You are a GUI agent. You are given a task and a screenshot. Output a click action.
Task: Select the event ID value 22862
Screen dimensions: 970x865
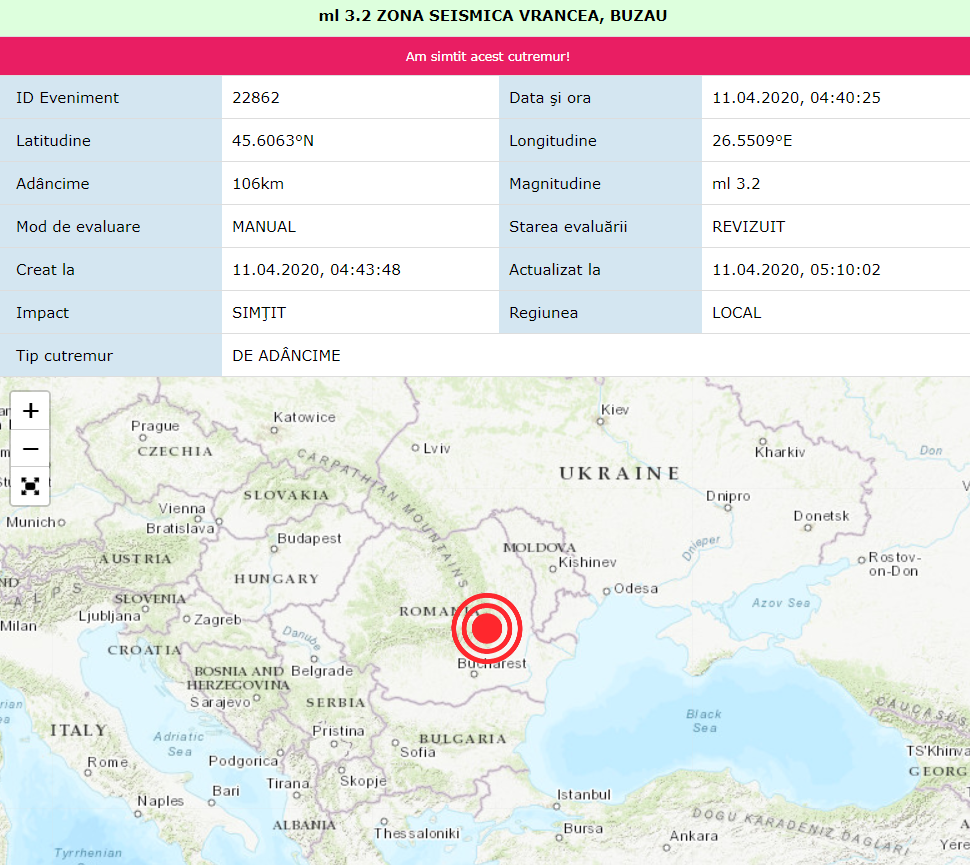[x=256, y=98]
